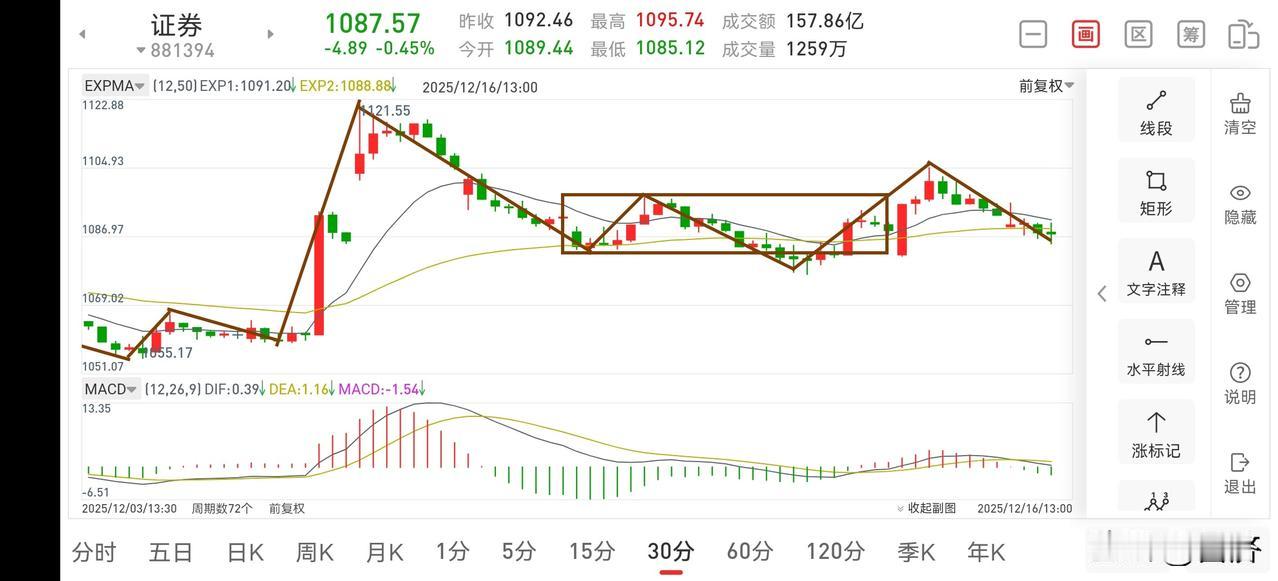Open the 筹 chip distribution icon
Image resolution: width=1278 pixels, height=581 pixels.
1191,34
